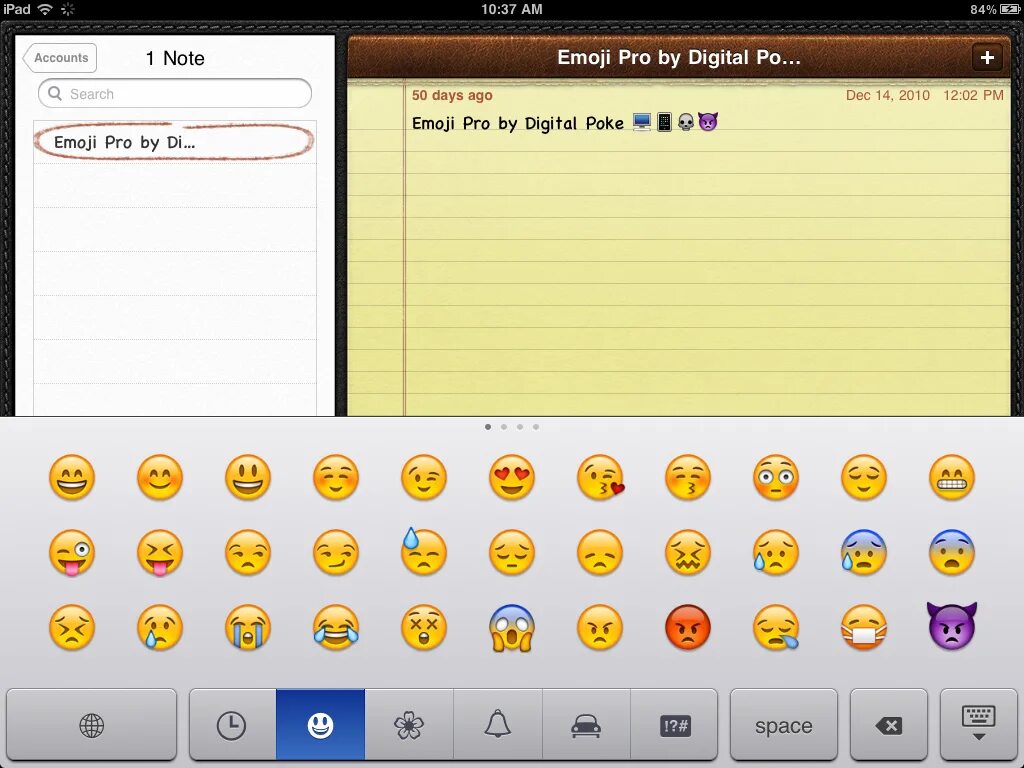Tap the dizzy X-eyes face emoji
This screenshot has height=768, width=1024.
point(424,628)
